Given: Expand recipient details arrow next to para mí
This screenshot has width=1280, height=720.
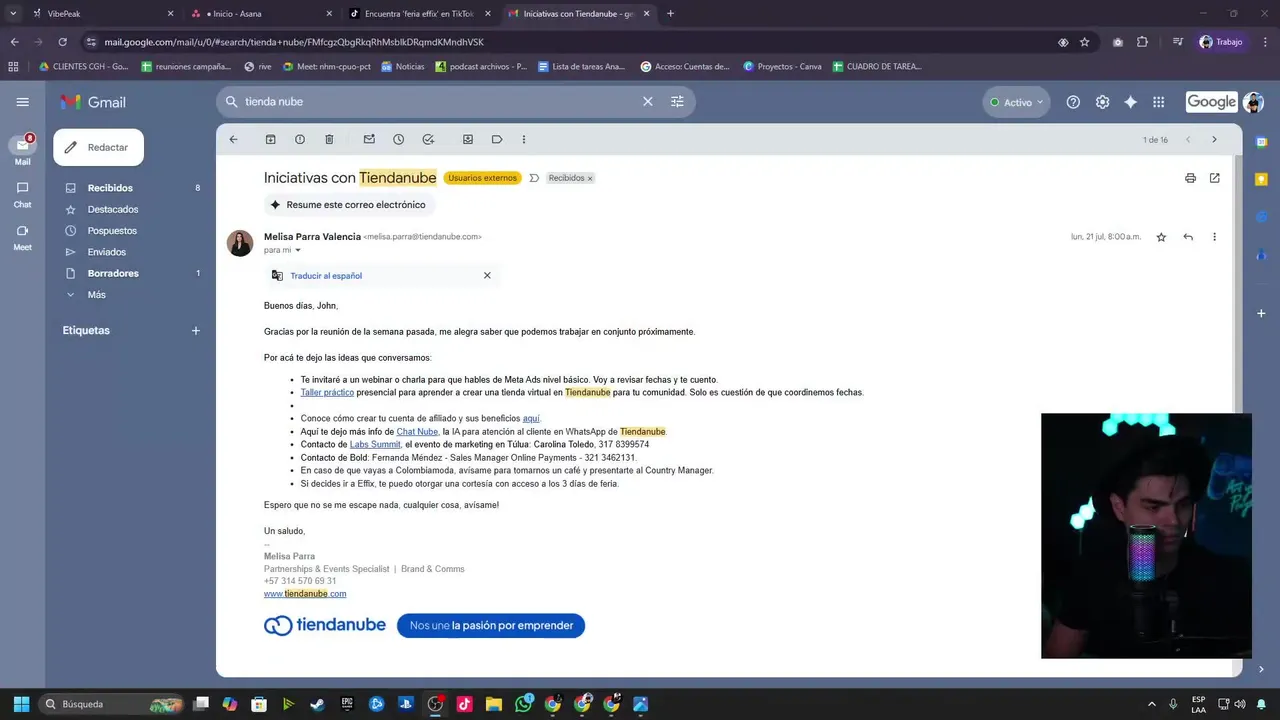Looking at the screenshot, I should [297, 251].
